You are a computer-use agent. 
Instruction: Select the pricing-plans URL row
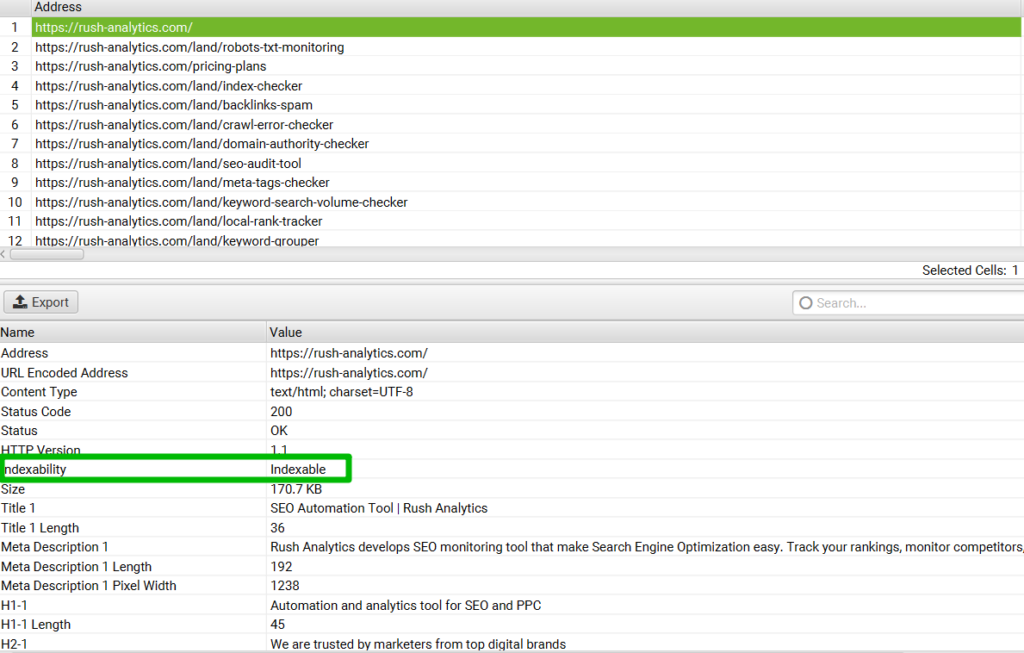click(x=150, y=66)
